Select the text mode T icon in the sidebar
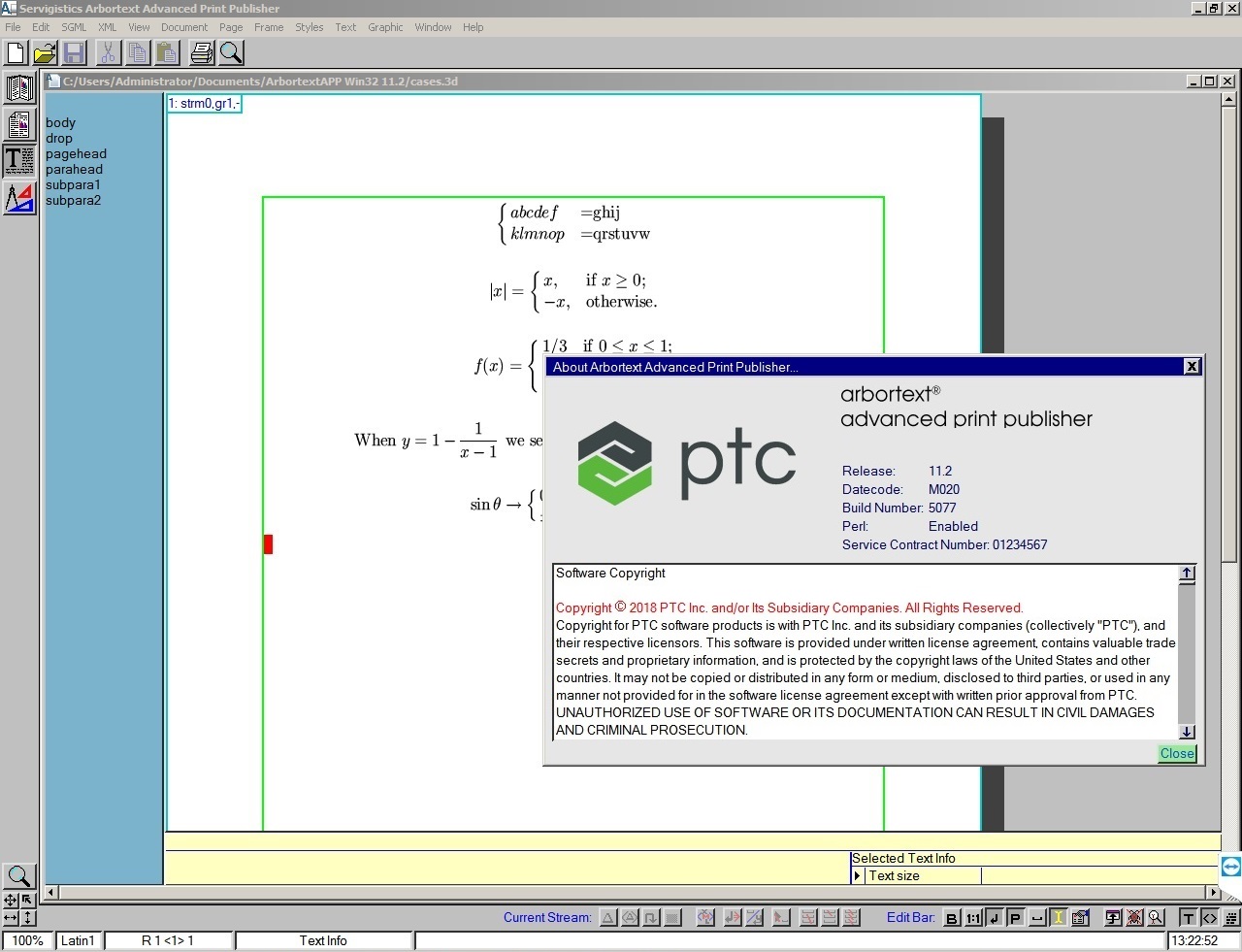The image size is (1242, 952). (19, 161)
